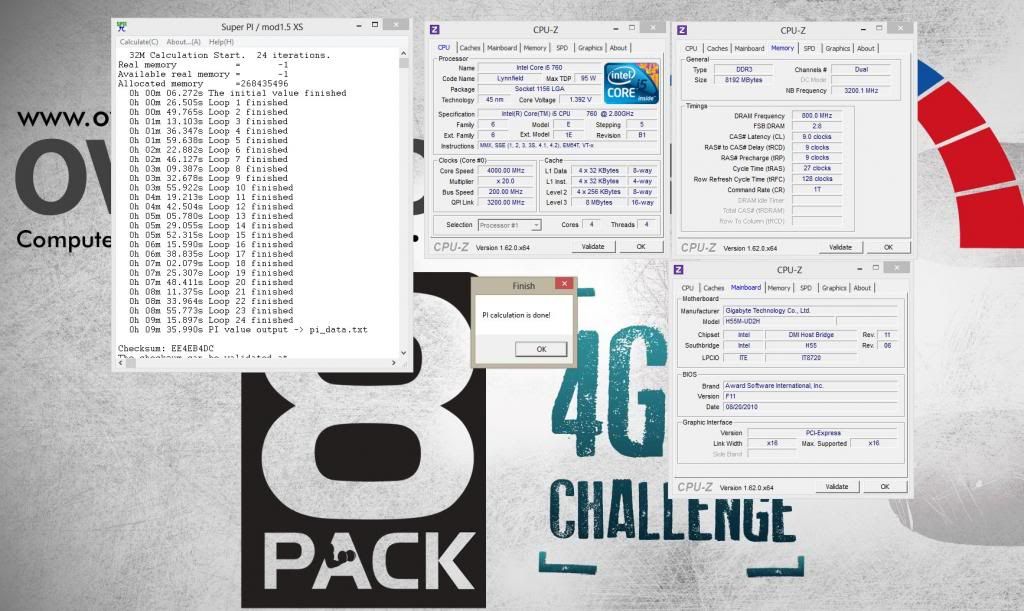The height and width of the screenshot is (611, 1024).
Task: Click the Z logo icon of the CPU-Z mainboard window
Action: point(679,270)
